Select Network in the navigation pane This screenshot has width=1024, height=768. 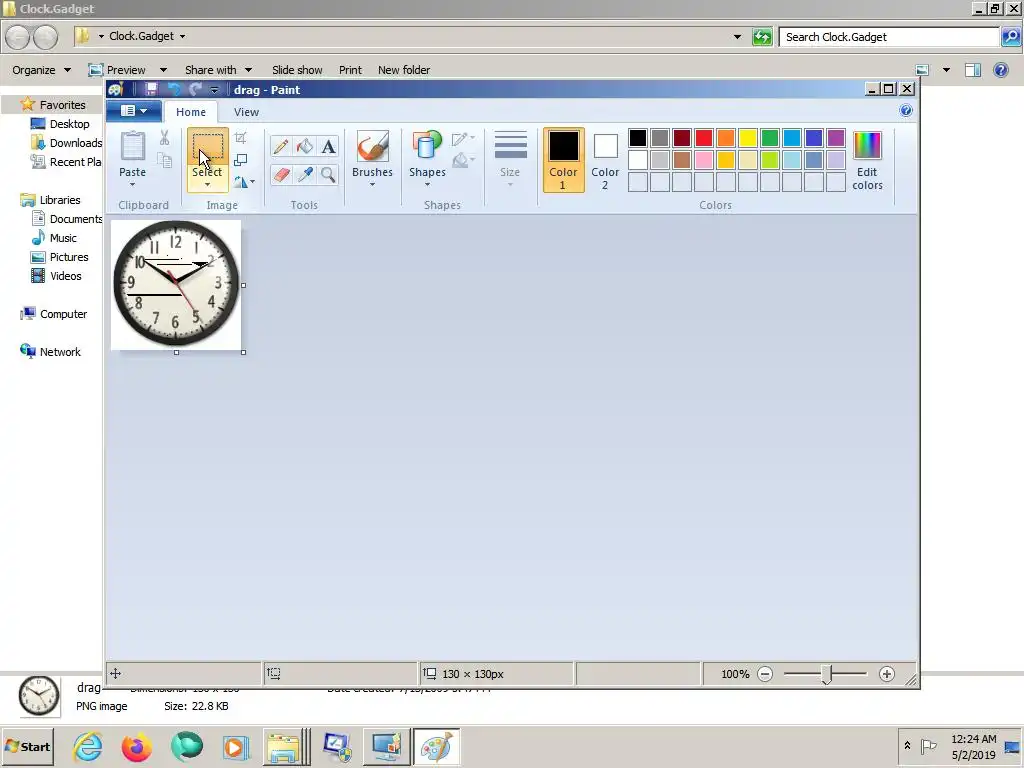point(50,352)
